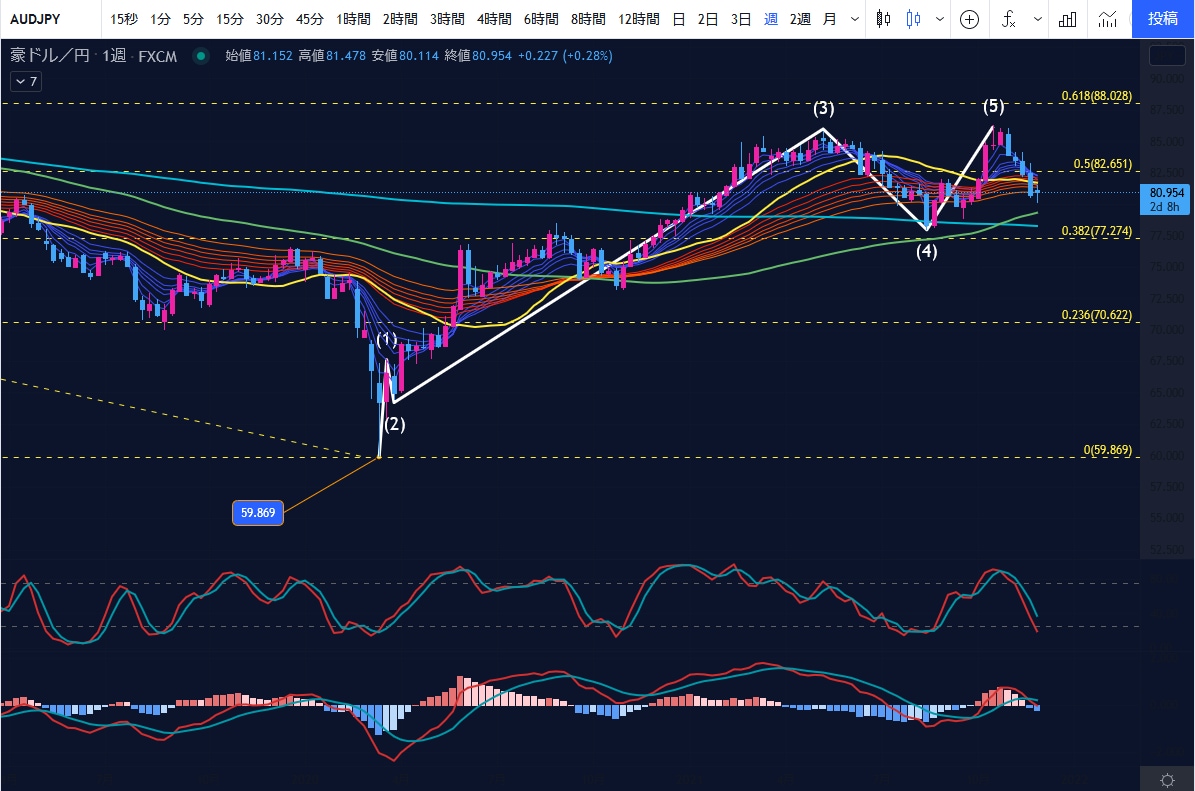Click the current price label 80.954
The width and height of the screenshot is (1195, 791).
(1167, 193)
